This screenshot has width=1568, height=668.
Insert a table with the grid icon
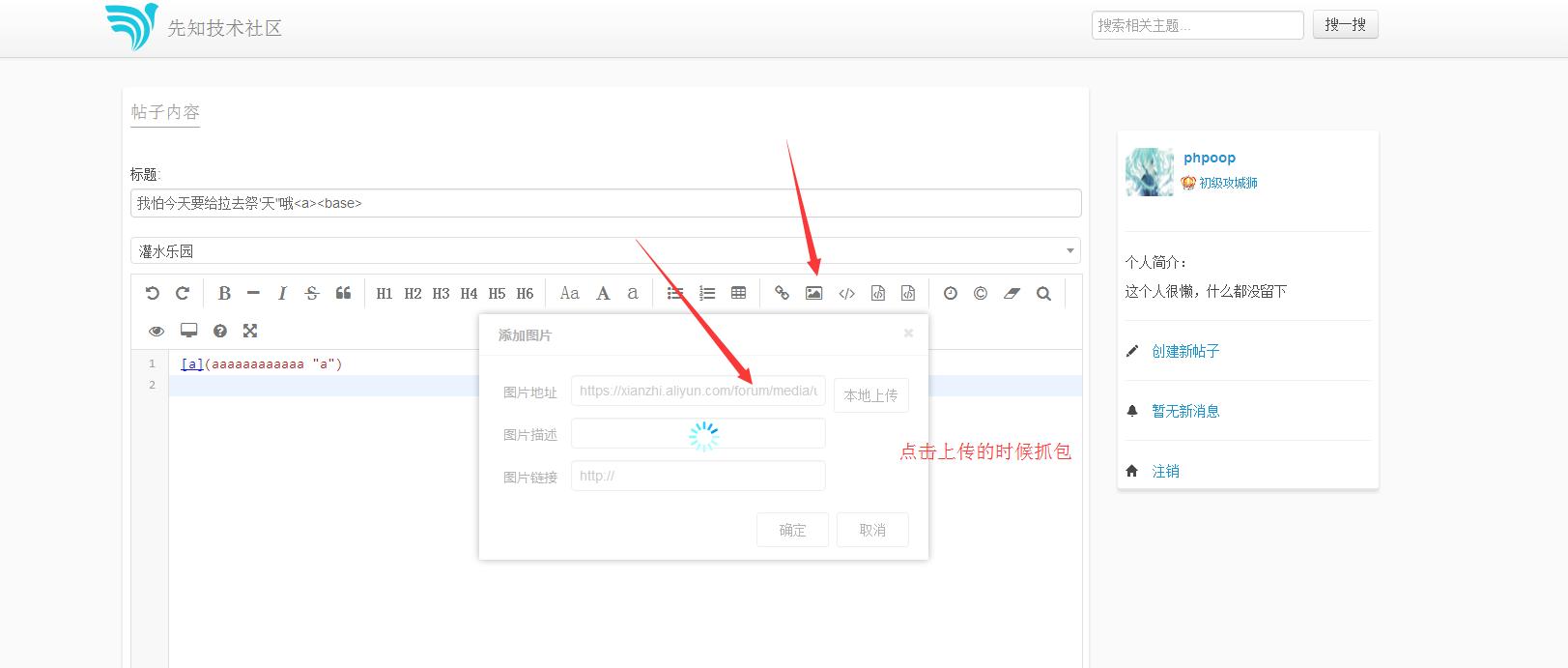pyautogui.click(x=739, y=293)
